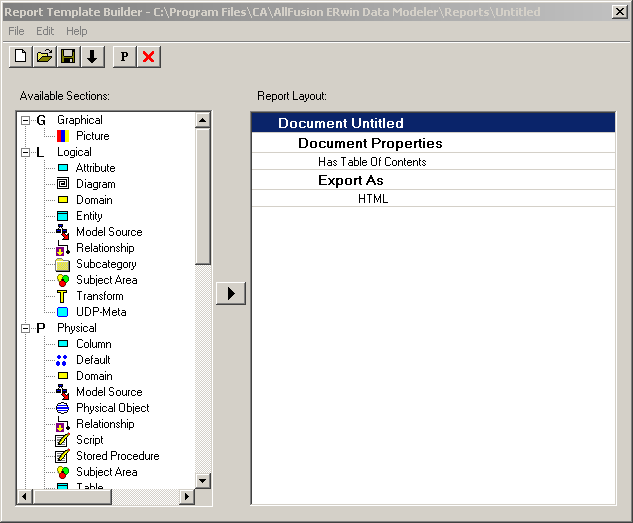This screenshot has width=633, height=523.
Task: Select the Document Properties row
Action: 433,143
